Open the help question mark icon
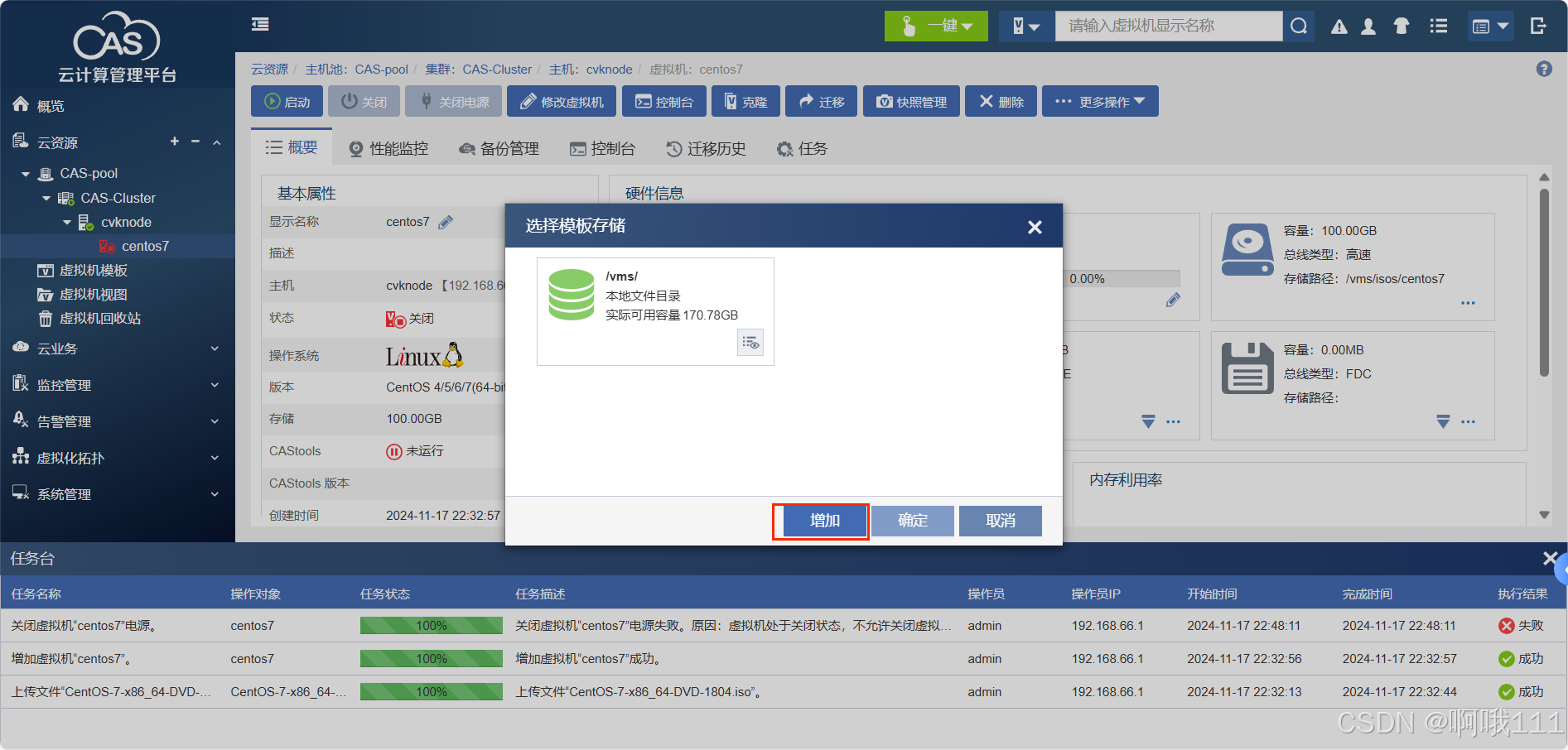This screenshot has width=1568, height=750. coord(1544,69)
